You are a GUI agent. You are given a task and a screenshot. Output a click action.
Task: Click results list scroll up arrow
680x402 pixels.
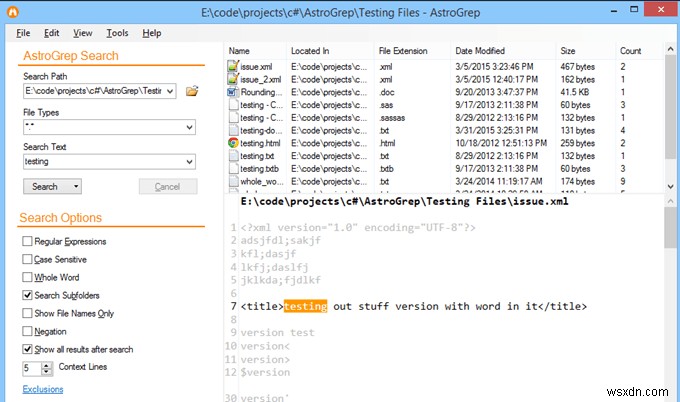click(670, 49)
